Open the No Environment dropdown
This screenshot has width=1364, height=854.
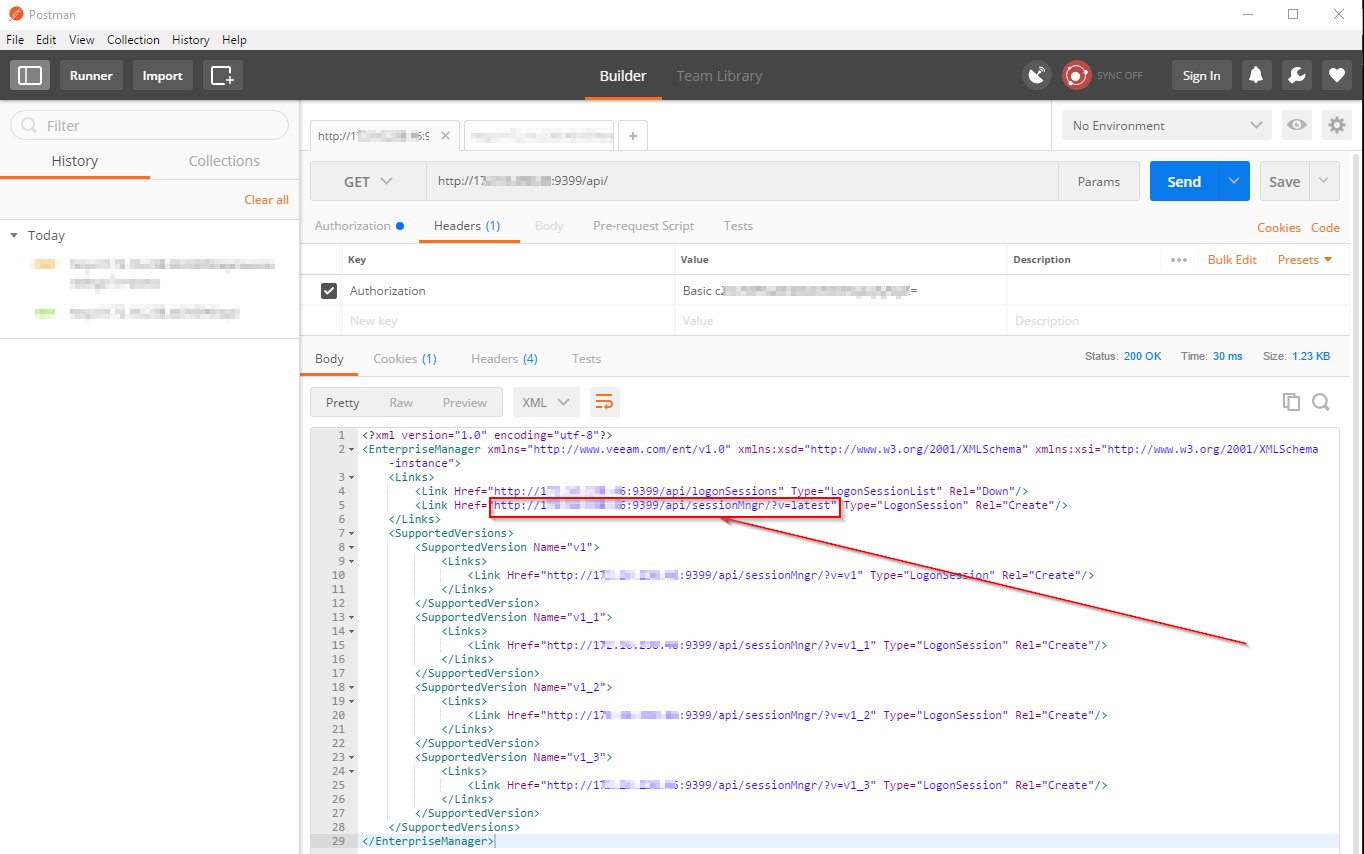[x=1167, y=125]
